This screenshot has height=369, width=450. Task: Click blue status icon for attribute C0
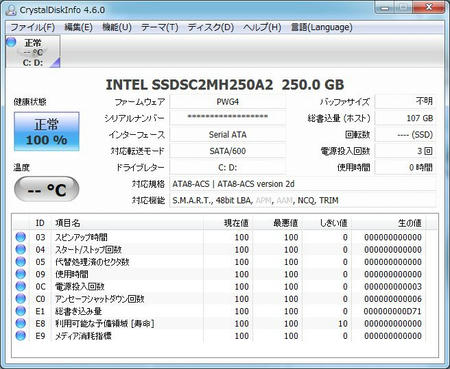[20, 299]
